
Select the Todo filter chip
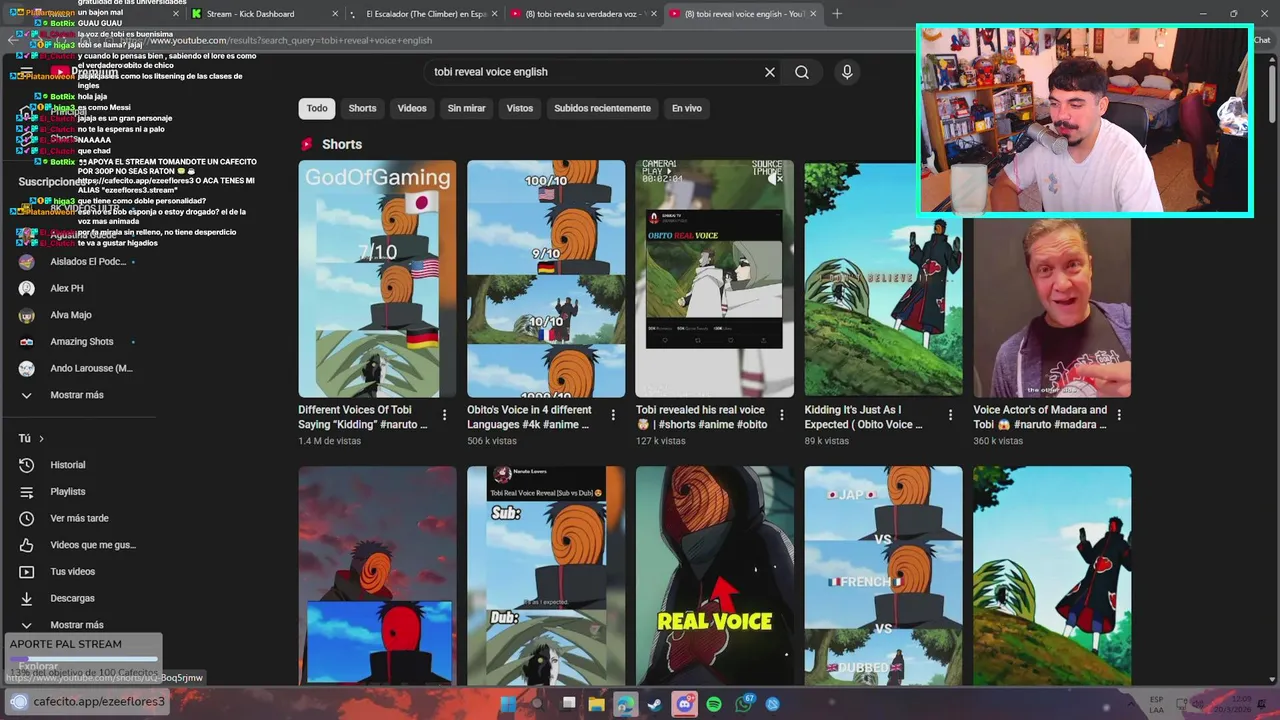317,108
